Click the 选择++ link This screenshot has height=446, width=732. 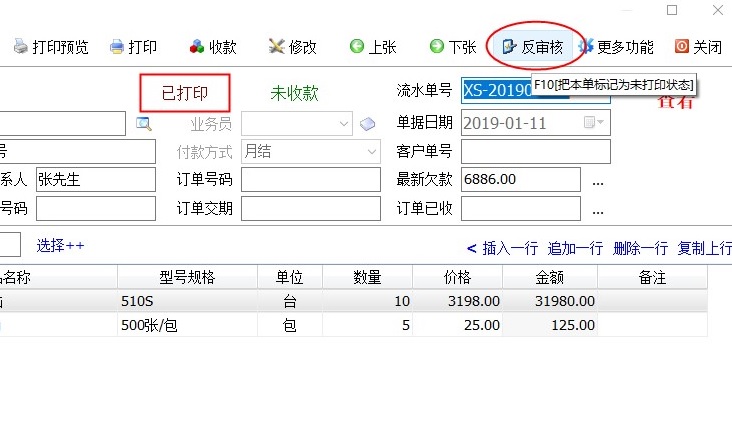coord(61,245)
